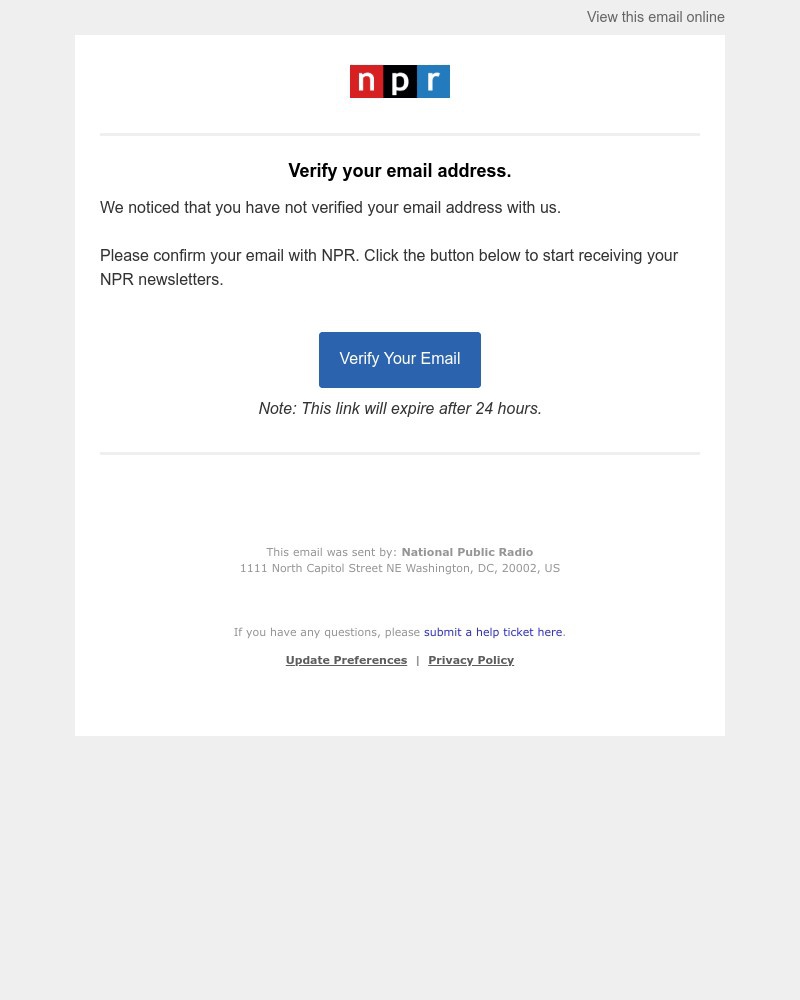Viewport: 800px width, 1000px height.
Task: Open Update Preferences in the footer
Action: (346, 660)
